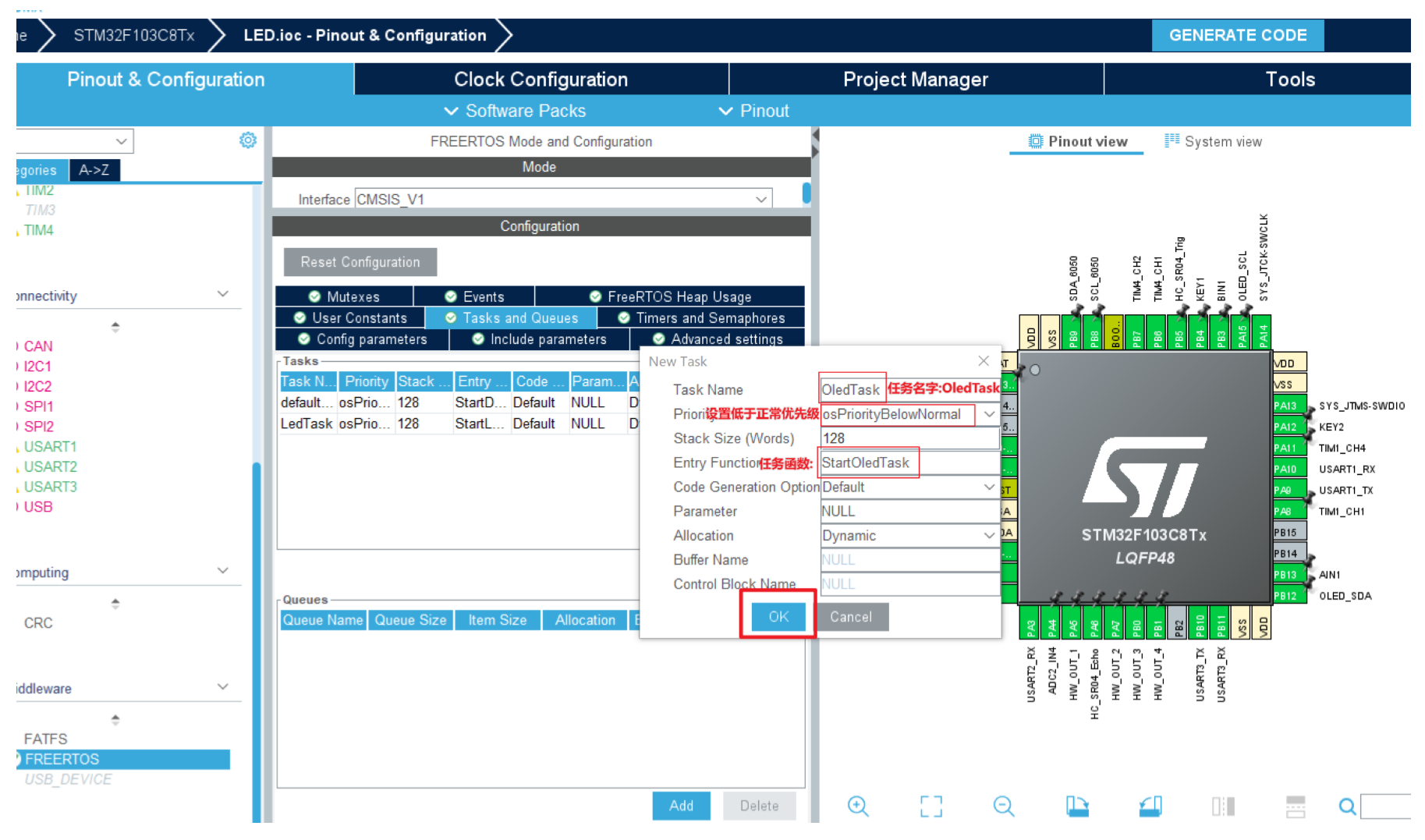
Task: Zoom out of the chip pinout
Action: click(1003, 806)
